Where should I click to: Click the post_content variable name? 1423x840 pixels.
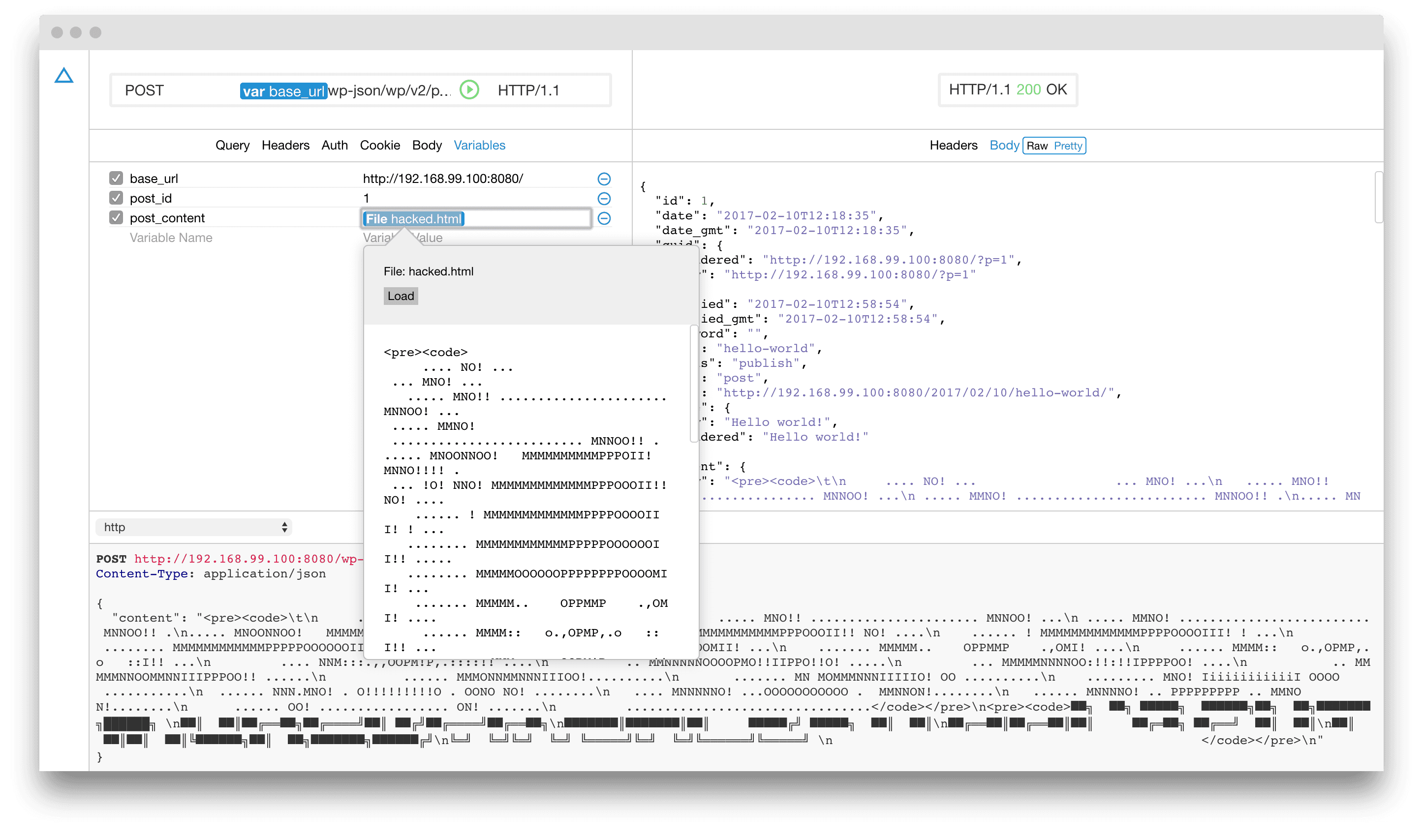point(167,218)
